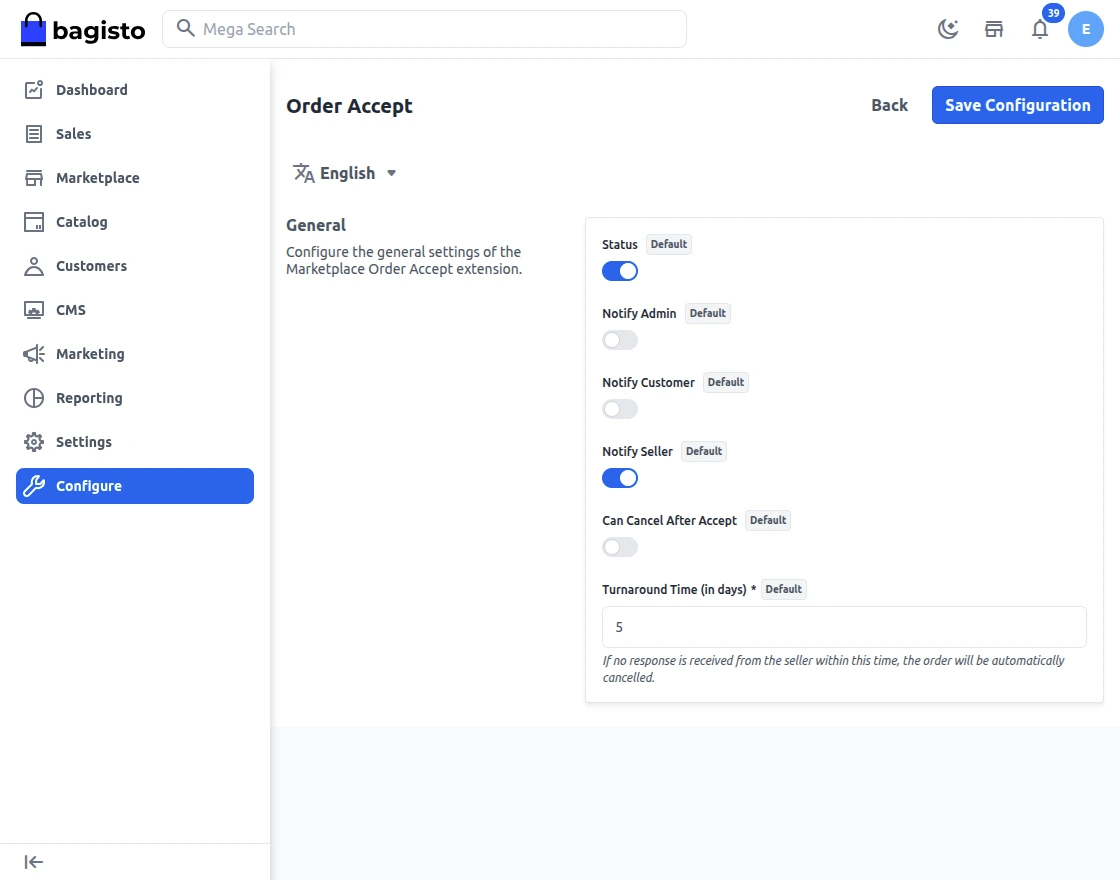Expand the English language dropdown

pos(346,173)
